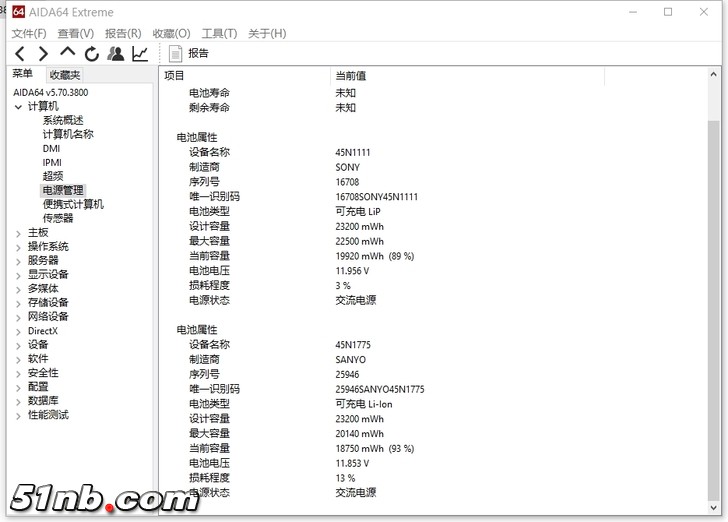
Task: Open the user management people icon
Action: tap(116, 54)
